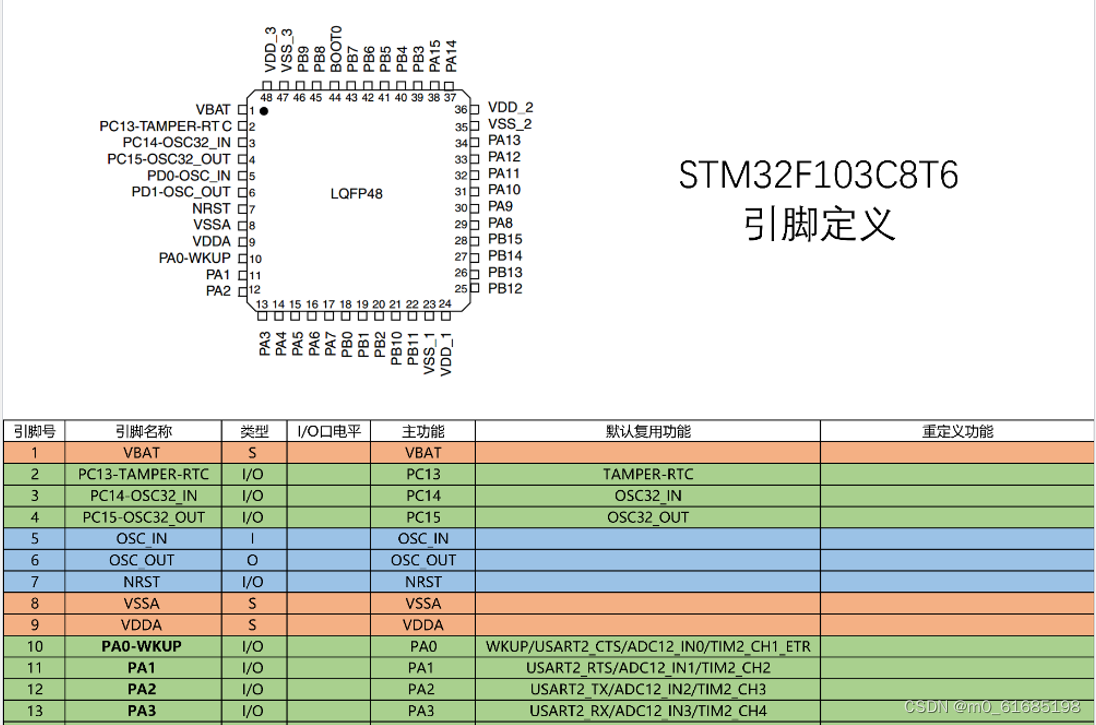Click the VSSA pin name cell in row 8
Image resolution: width=1096 pixels, height=725 pixels.
click(142, 603)
